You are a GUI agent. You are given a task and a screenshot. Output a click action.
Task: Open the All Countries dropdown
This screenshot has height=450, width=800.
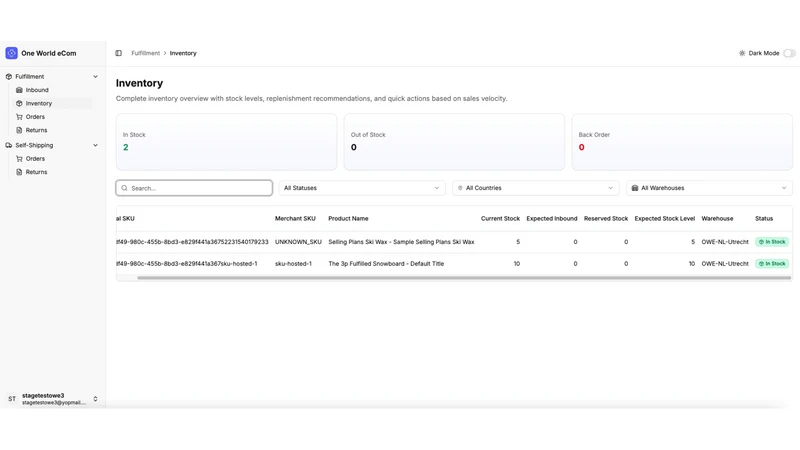click(x=535, y=188)
